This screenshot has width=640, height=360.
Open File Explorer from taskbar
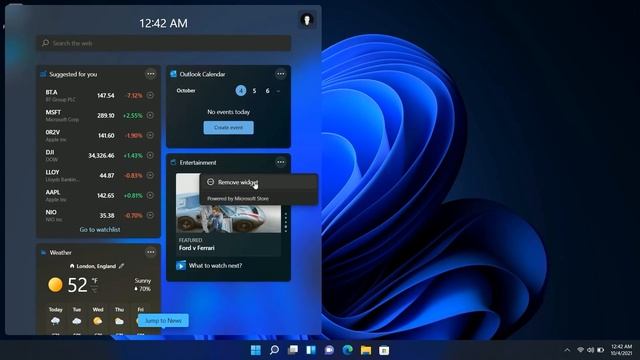pyautogui.click(x=366, y=350)
